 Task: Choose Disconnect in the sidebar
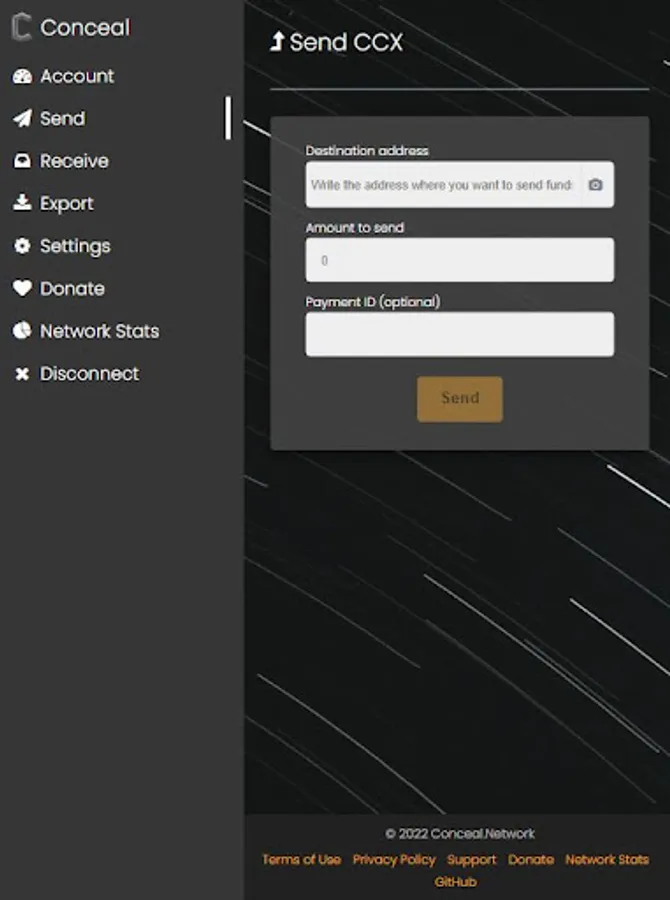coord(90,374)
